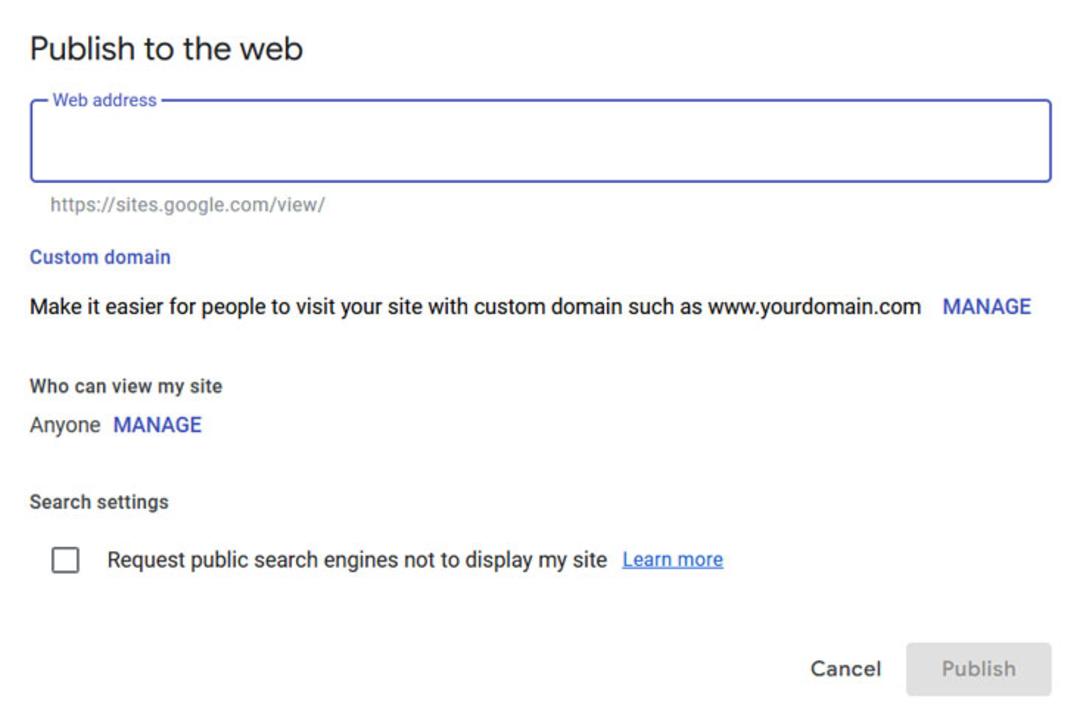This screenshot has width=1080, height=718.
Task: Click the 'Request public search engines' label
Action: click(x=357, y=560)
